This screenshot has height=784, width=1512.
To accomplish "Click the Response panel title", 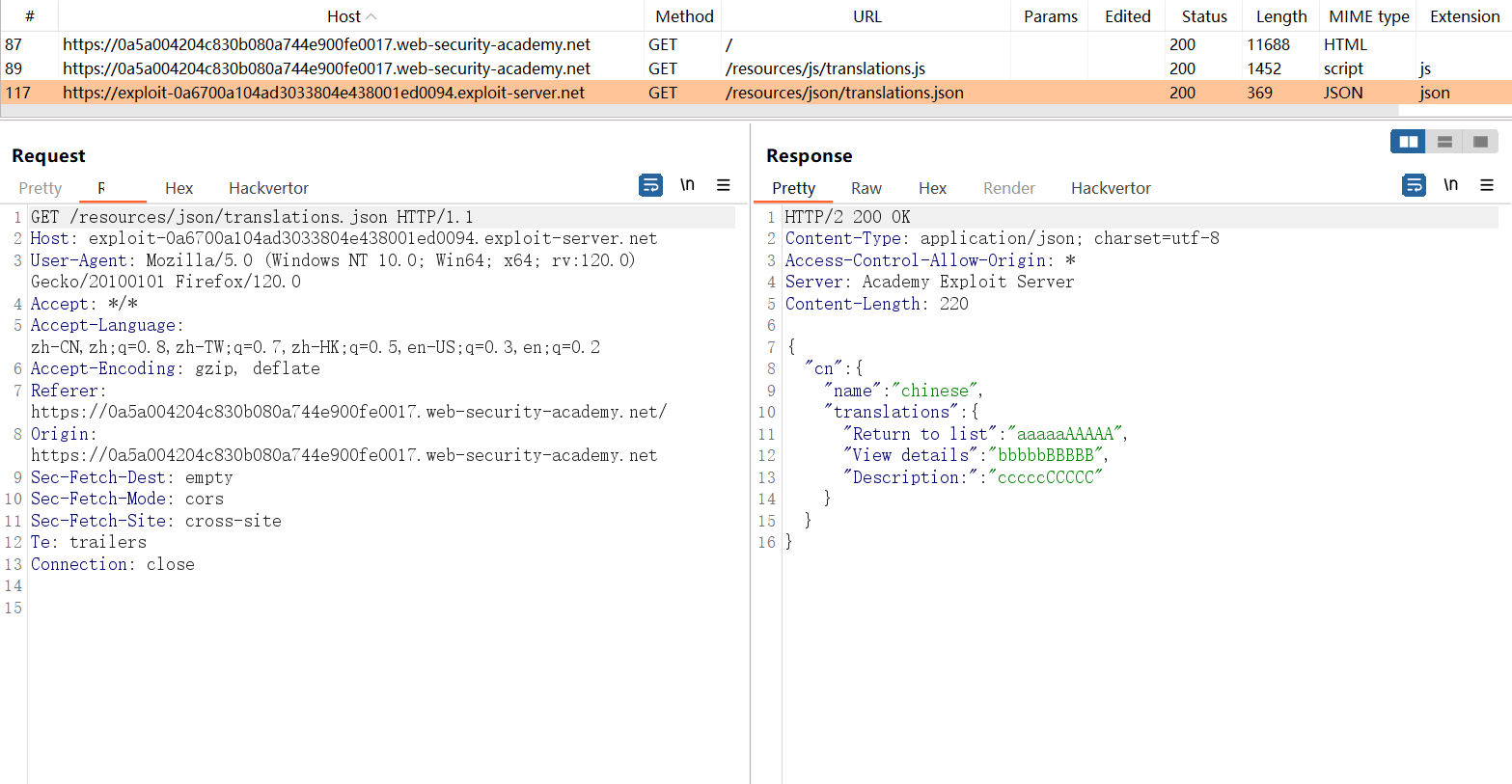I will (809, 155).
